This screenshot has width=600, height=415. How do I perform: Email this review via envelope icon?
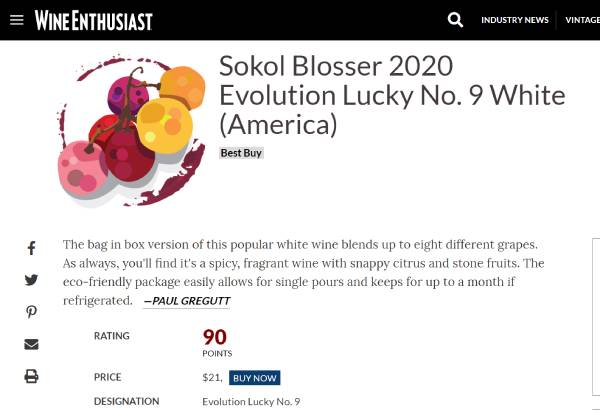coord(31,344)
